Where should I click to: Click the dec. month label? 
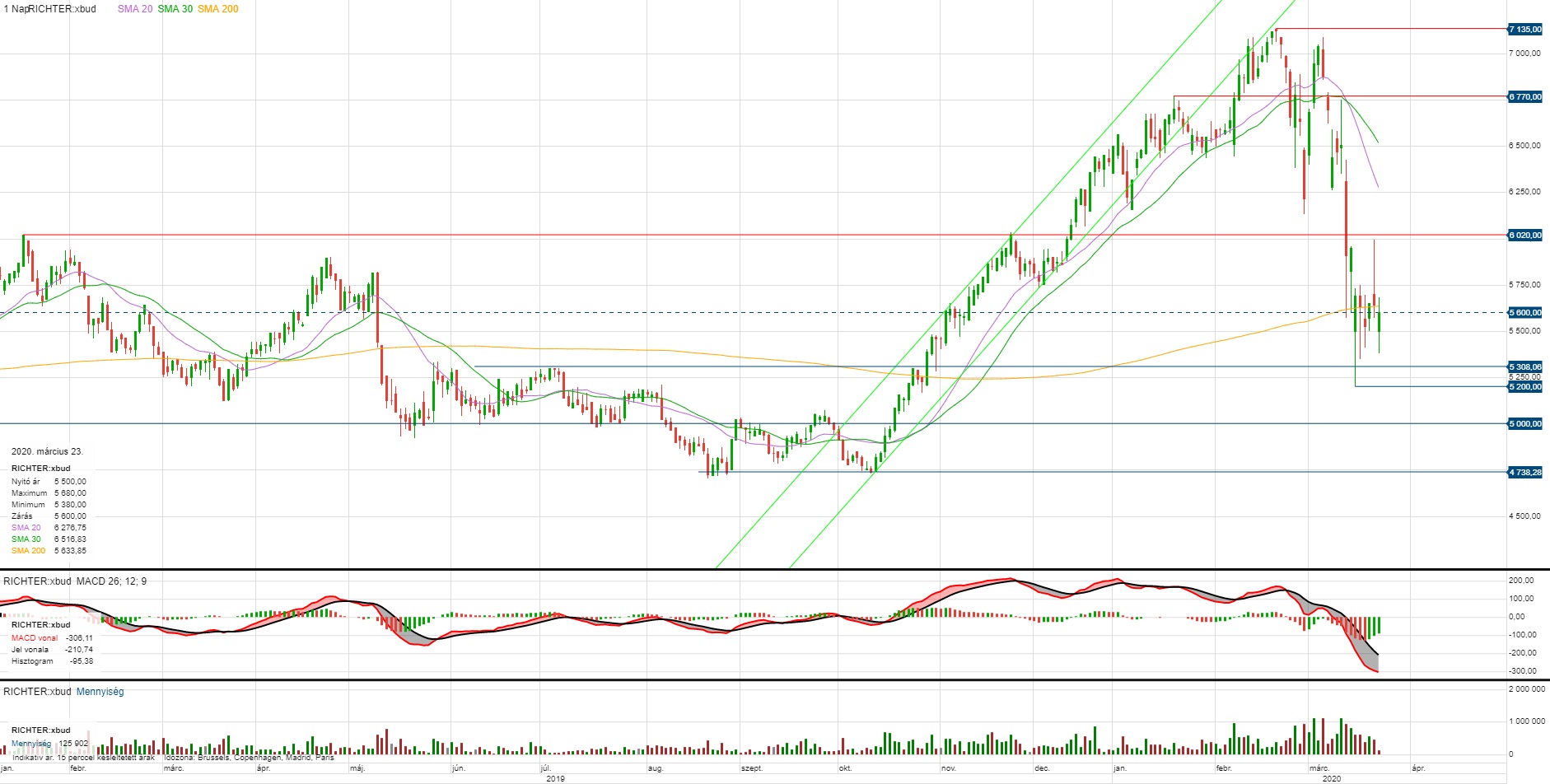coord(1042,768)
